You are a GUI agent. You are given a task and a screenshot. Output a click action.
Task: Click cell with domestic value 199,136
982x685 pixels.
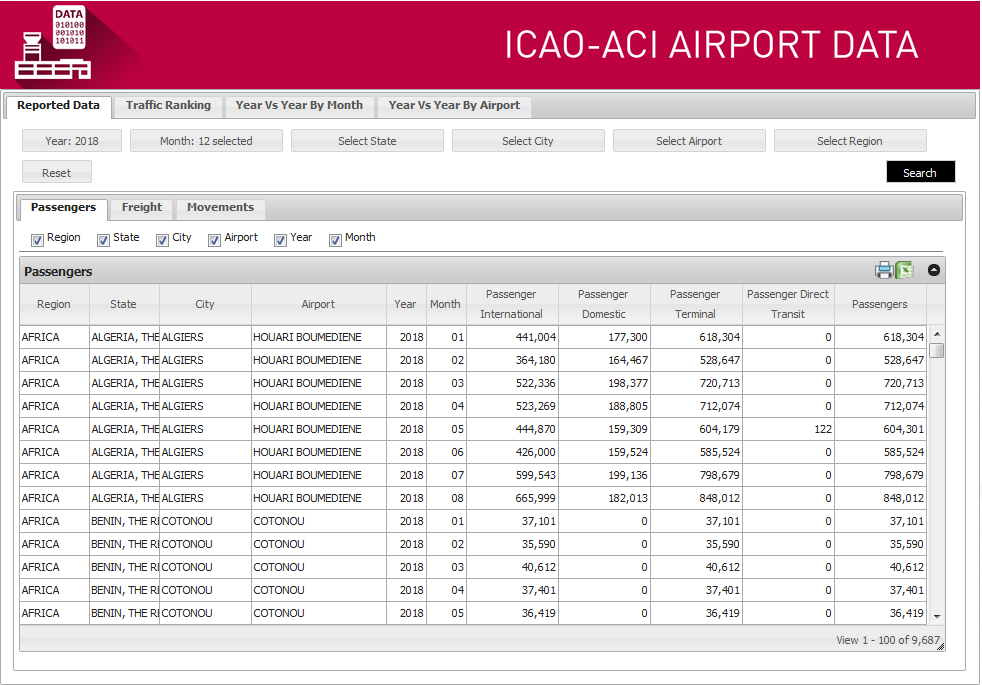click(x=604, y=475)
